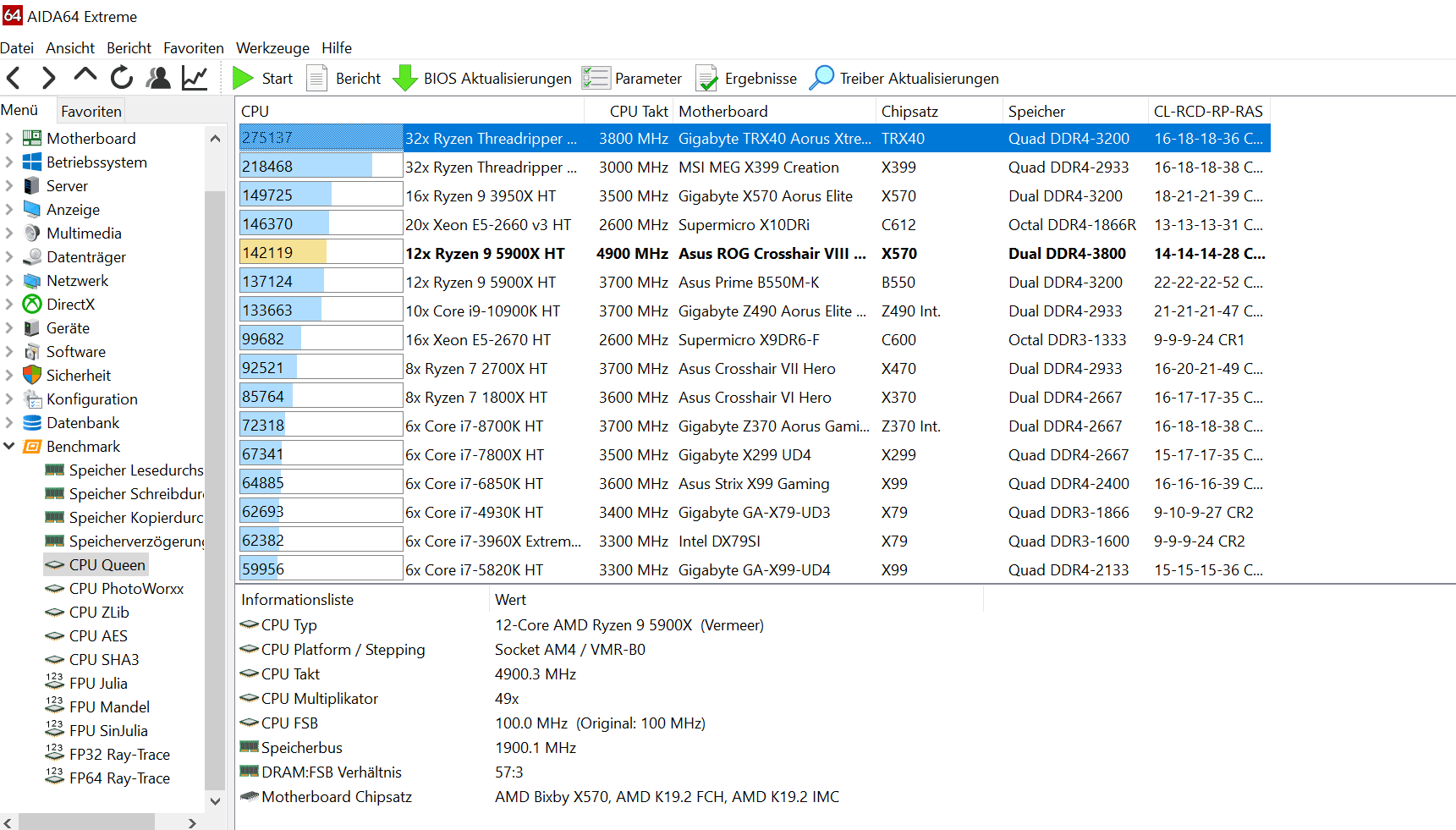Select the Netzwerk icon in the tree
Image resolution: width=1456 pixels, height=830 pixels.
[x=32, y=280]
